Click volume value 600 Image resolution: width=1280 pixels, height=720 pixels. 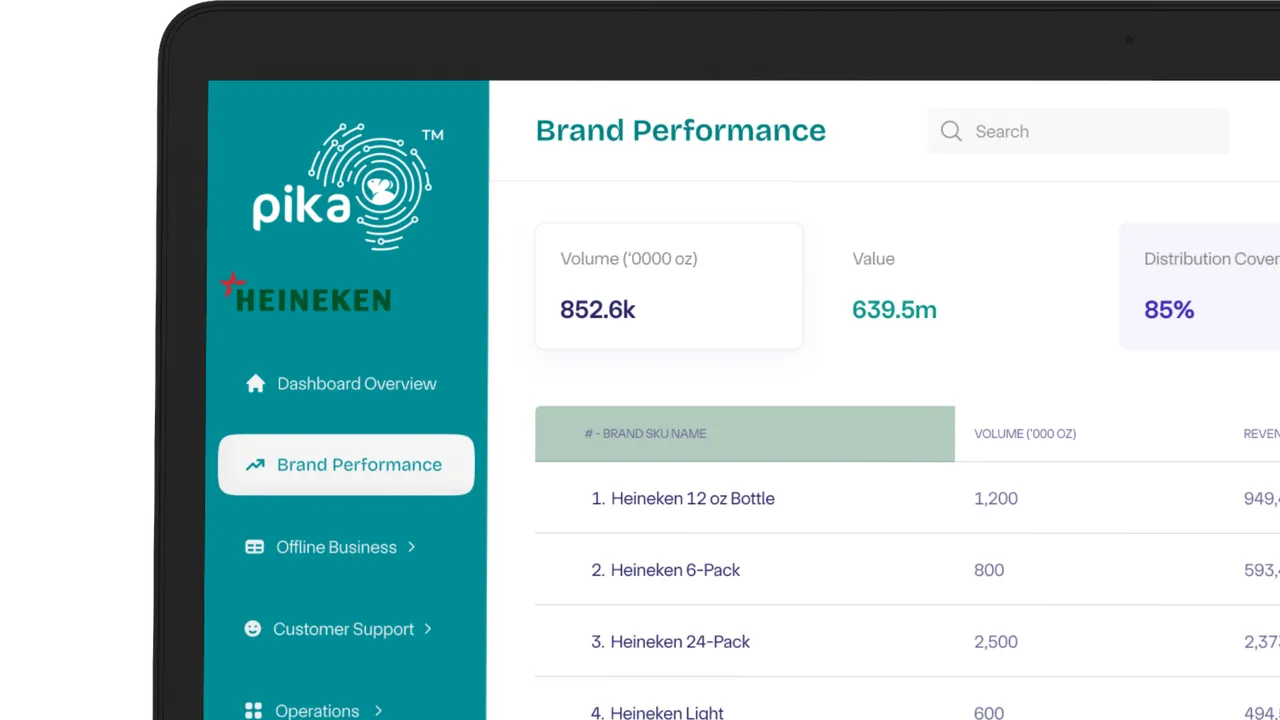[x=989, y=712]
